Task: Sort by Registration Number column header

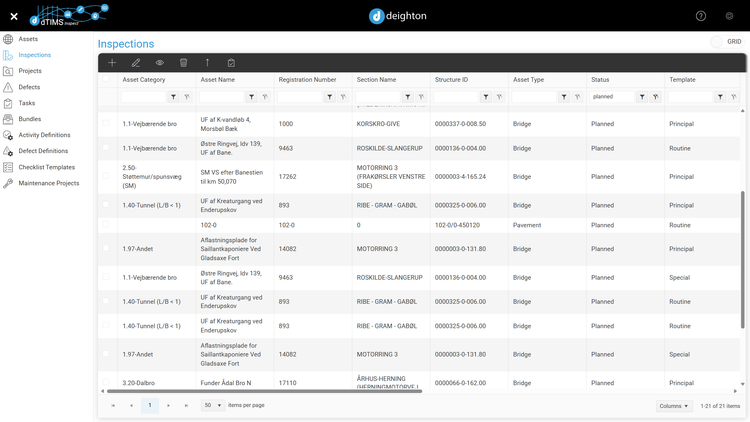Action: pyautogui.click(x=307, y=79)
